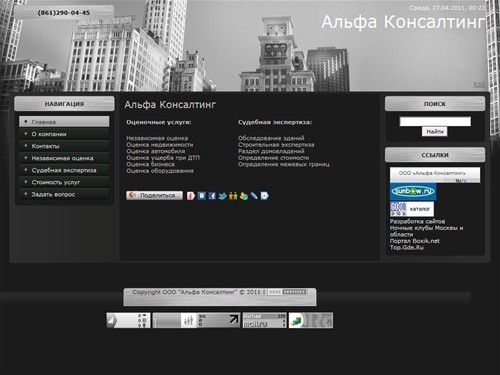Open the Задать вопрос menu item

tap(64, 194)
